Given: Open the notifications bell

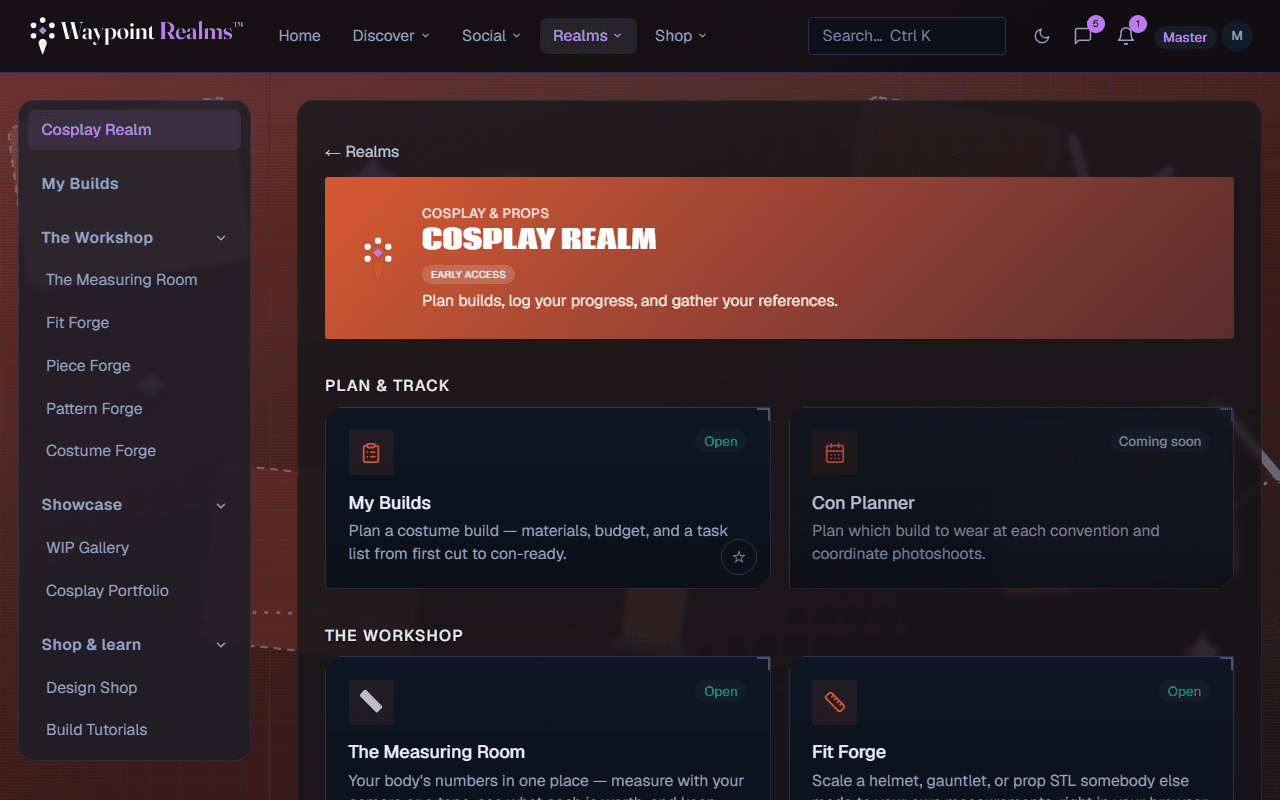Looking at the screenshot, I should coord(1126,36).
